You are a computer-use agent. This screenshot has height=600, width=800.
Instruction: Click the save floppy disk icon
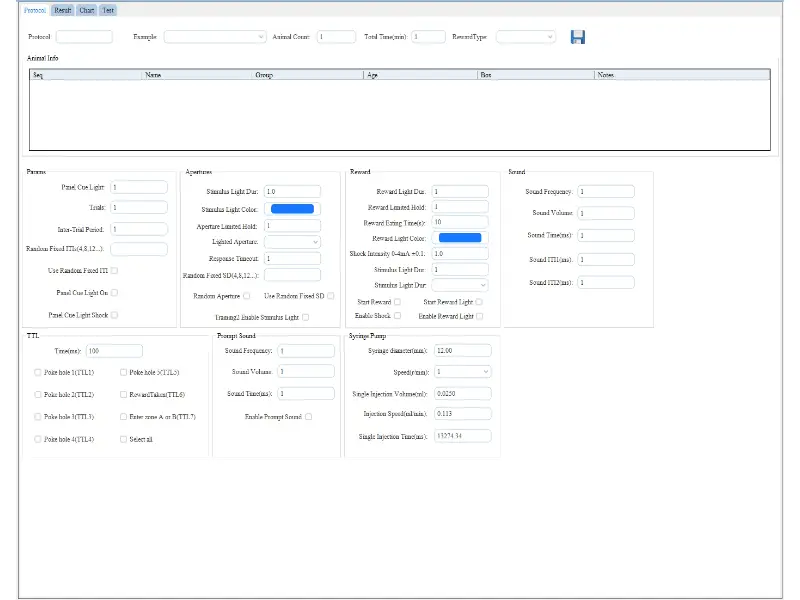point(577,37)
